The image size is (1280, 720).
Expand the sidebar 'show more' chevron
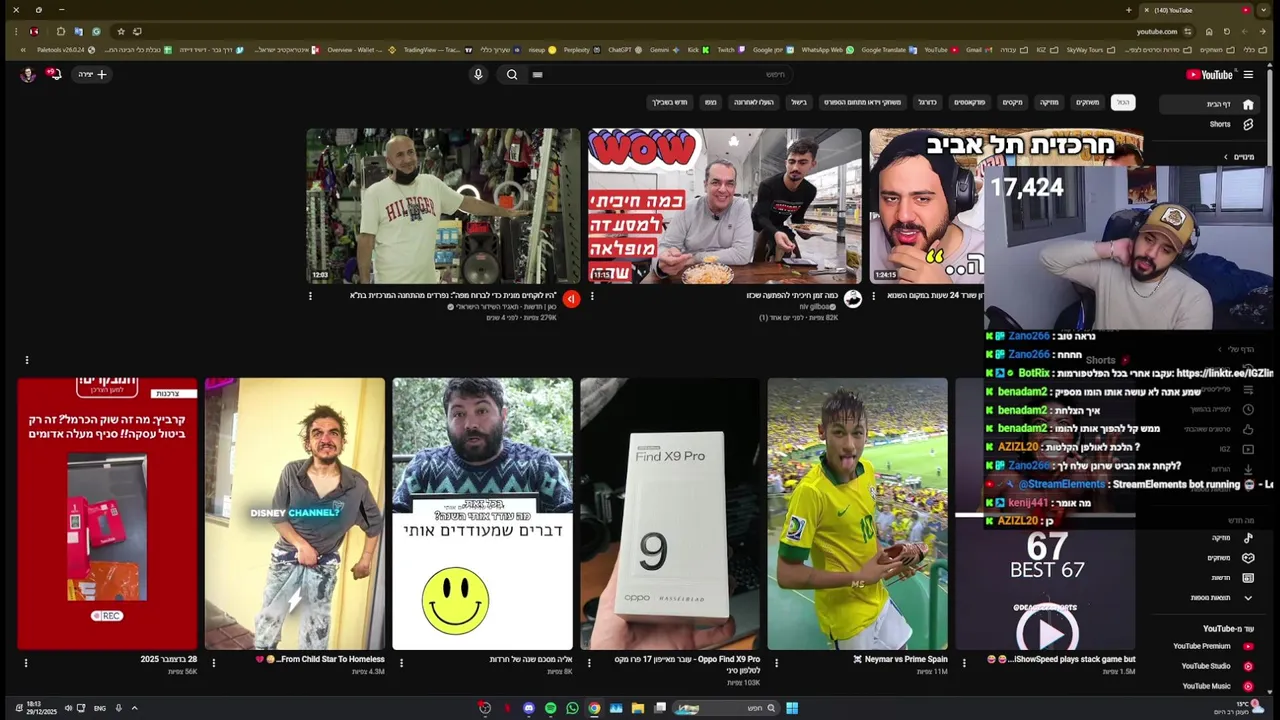click(1248, 598)
